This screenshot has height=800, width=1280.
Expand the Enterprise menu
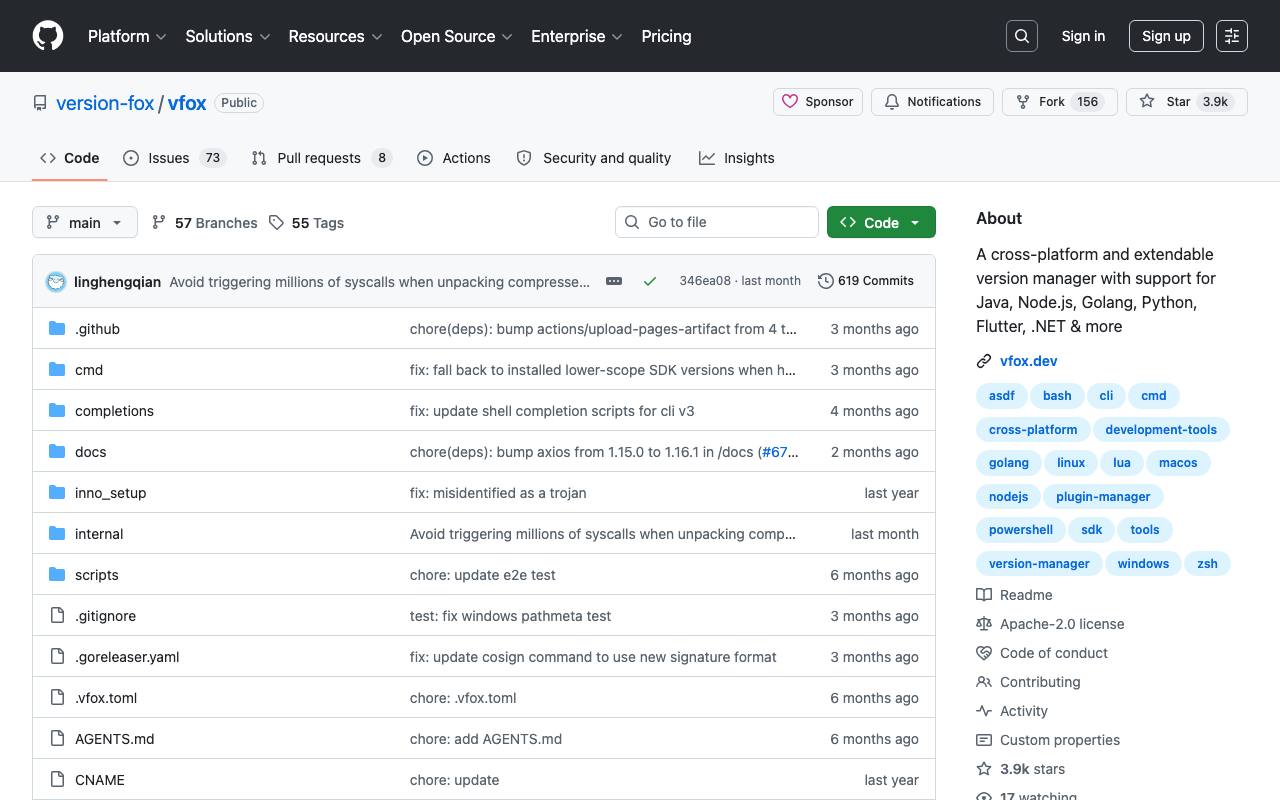(577, 36)
